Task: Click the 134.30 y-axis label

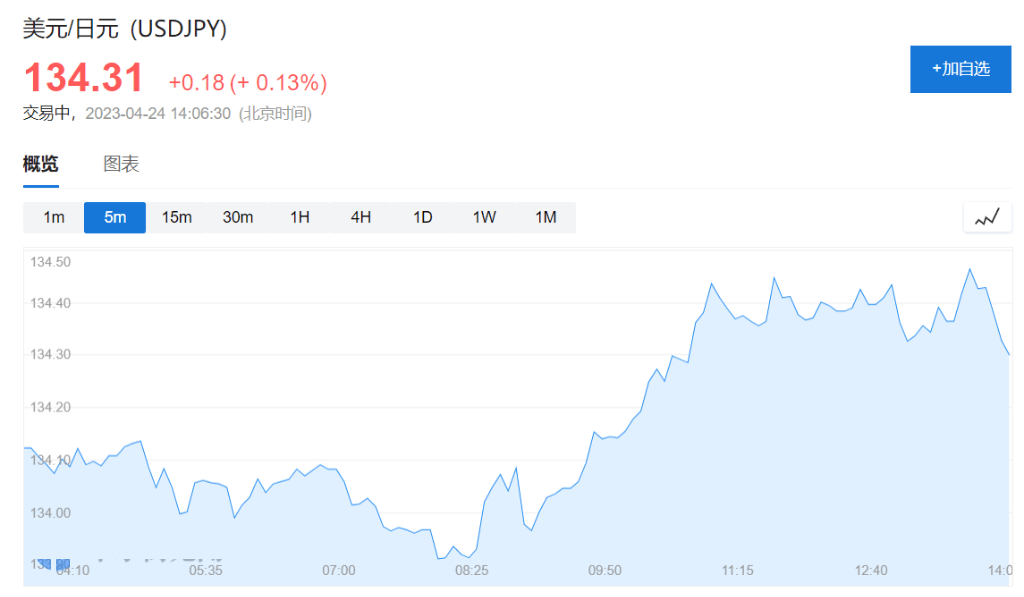Action: pyautogui.click(x=50, y=355)
